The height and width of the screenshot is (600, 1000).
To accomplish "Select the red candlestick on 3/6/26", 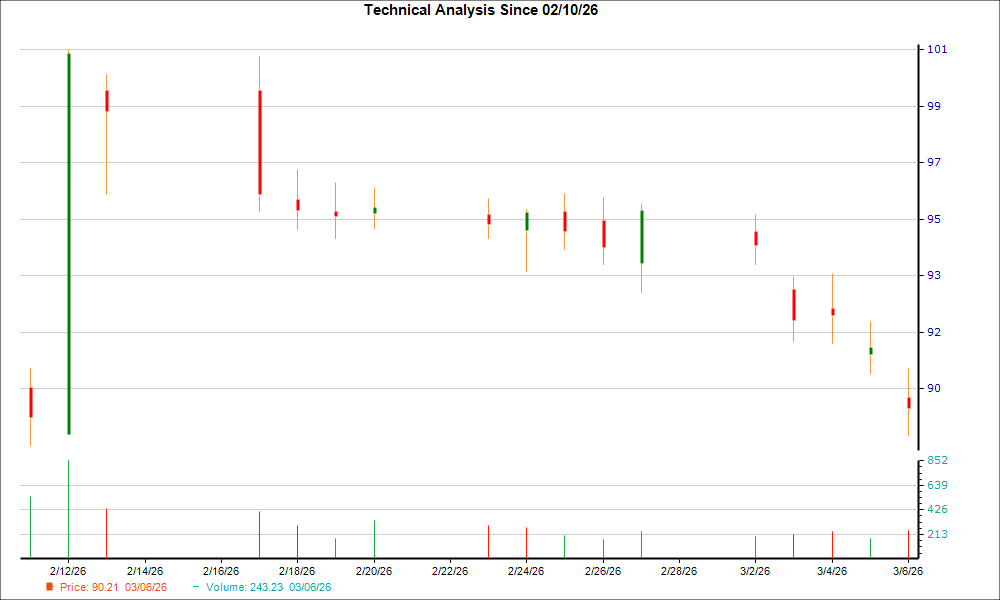I will coord(908,402).
